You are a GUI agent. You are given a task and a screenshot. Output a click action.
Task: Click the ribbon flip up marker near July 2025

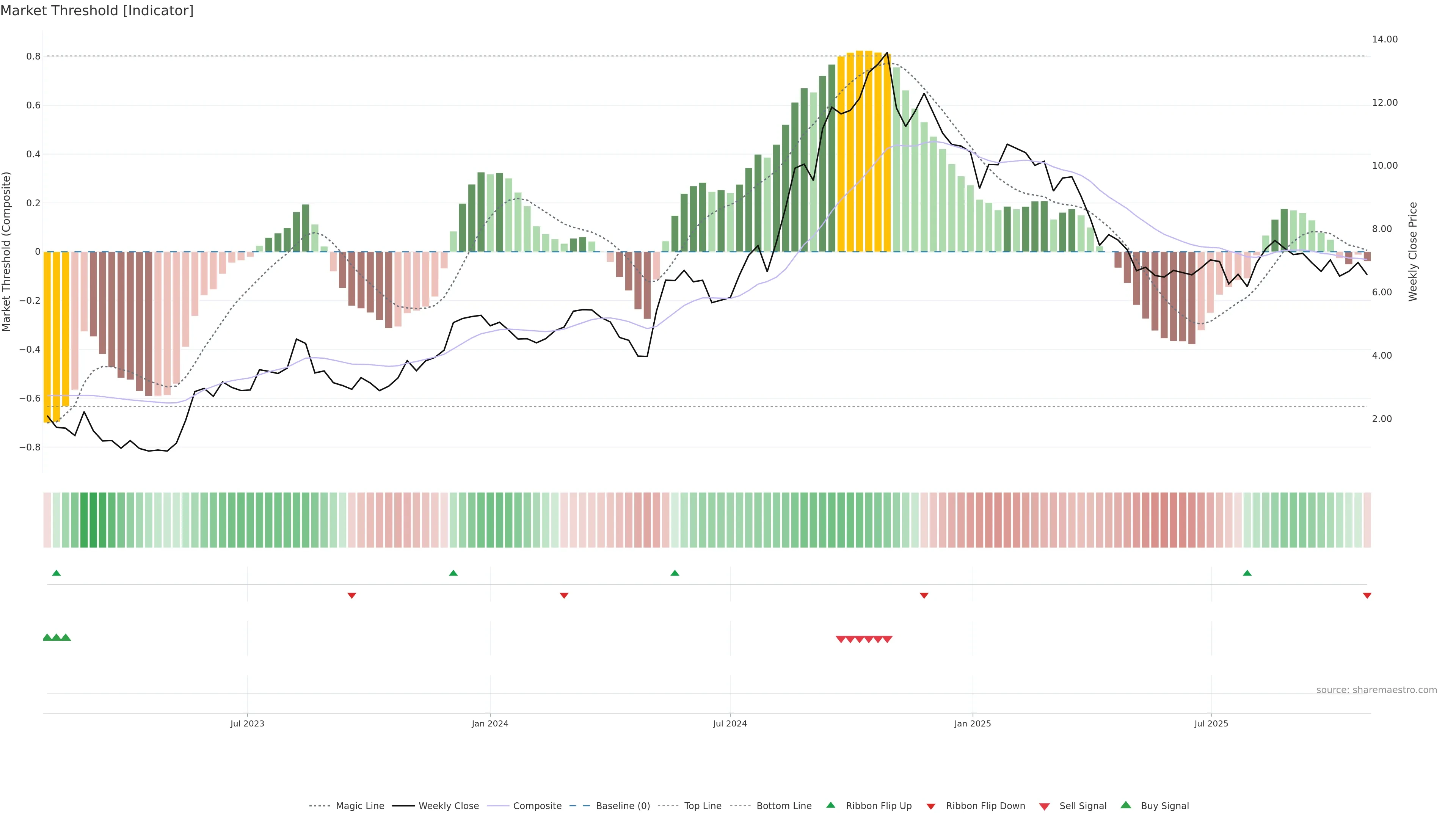1247,573
